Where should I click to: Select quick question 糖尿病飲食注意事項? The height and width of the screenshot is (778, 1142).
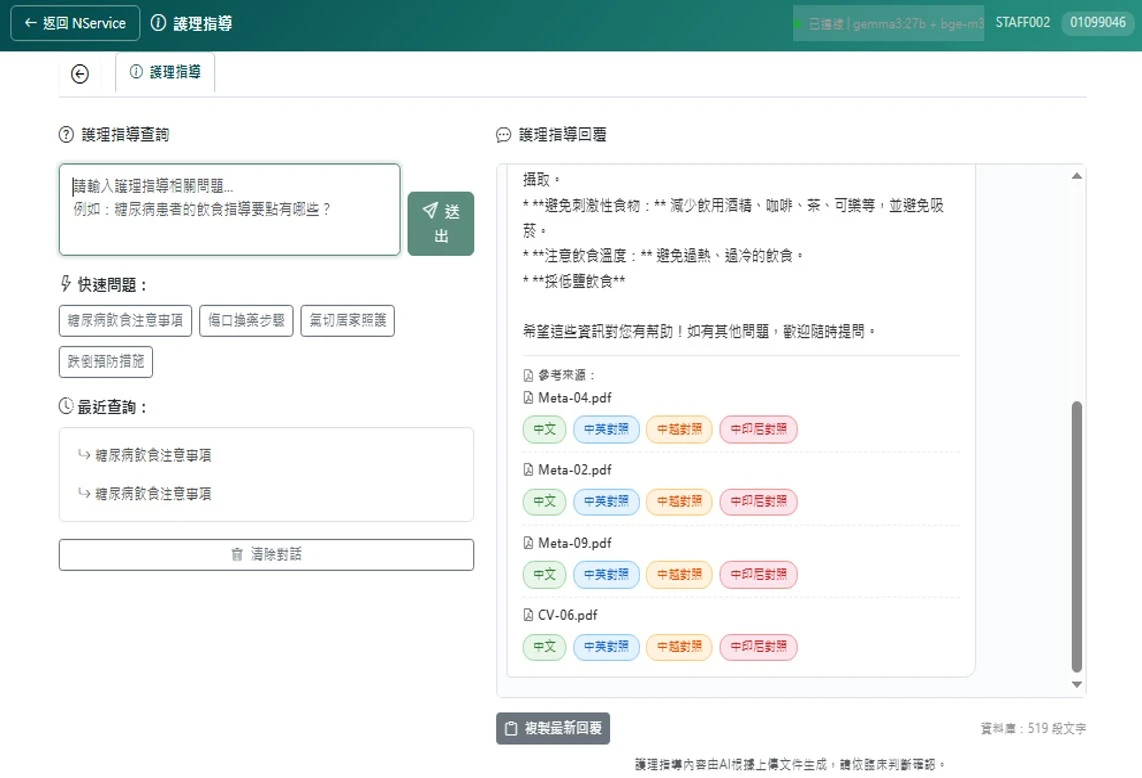pos(125,321)
